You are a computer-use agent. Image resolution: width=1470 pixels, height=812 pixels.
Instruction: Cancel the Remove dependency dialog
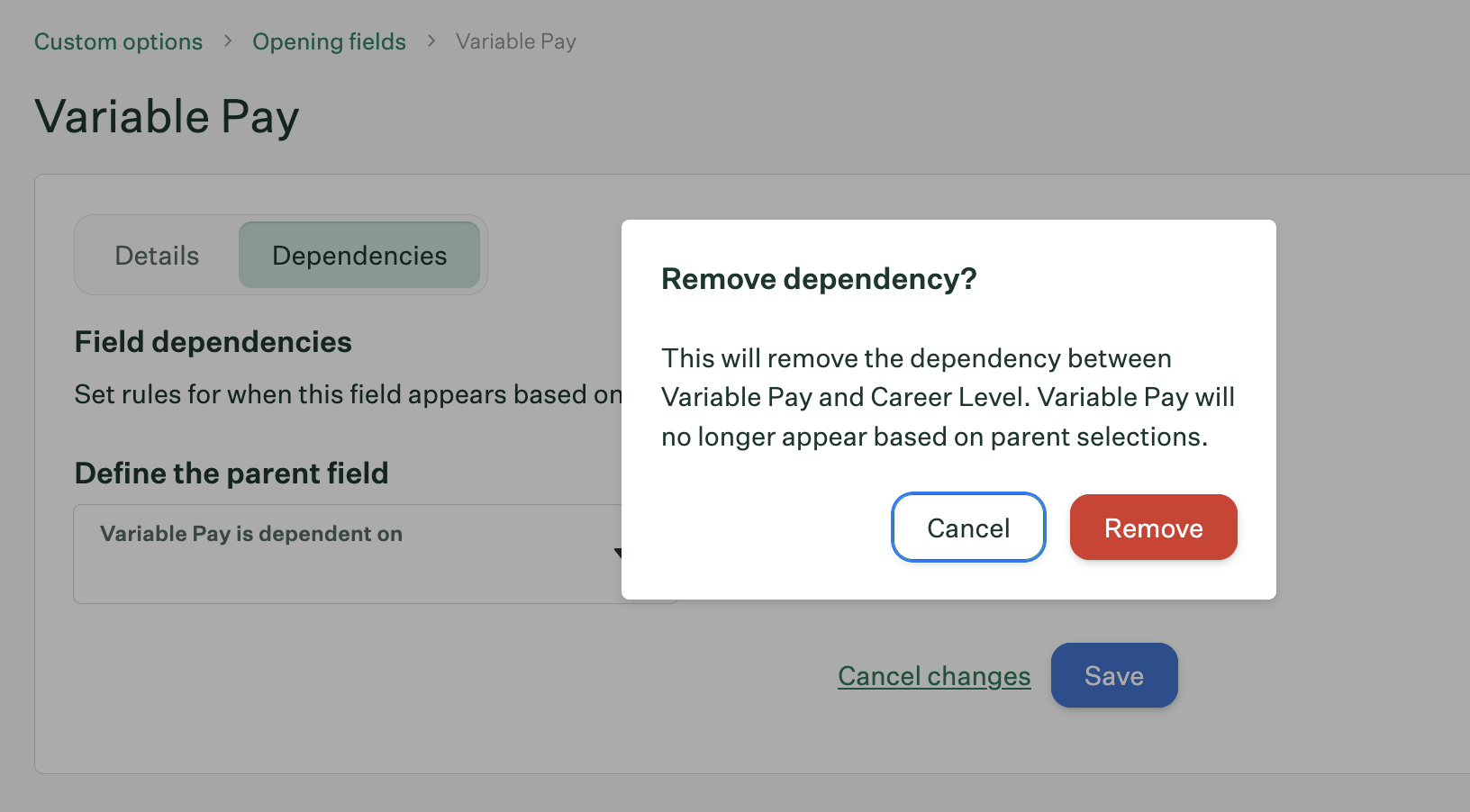(968, 528)
